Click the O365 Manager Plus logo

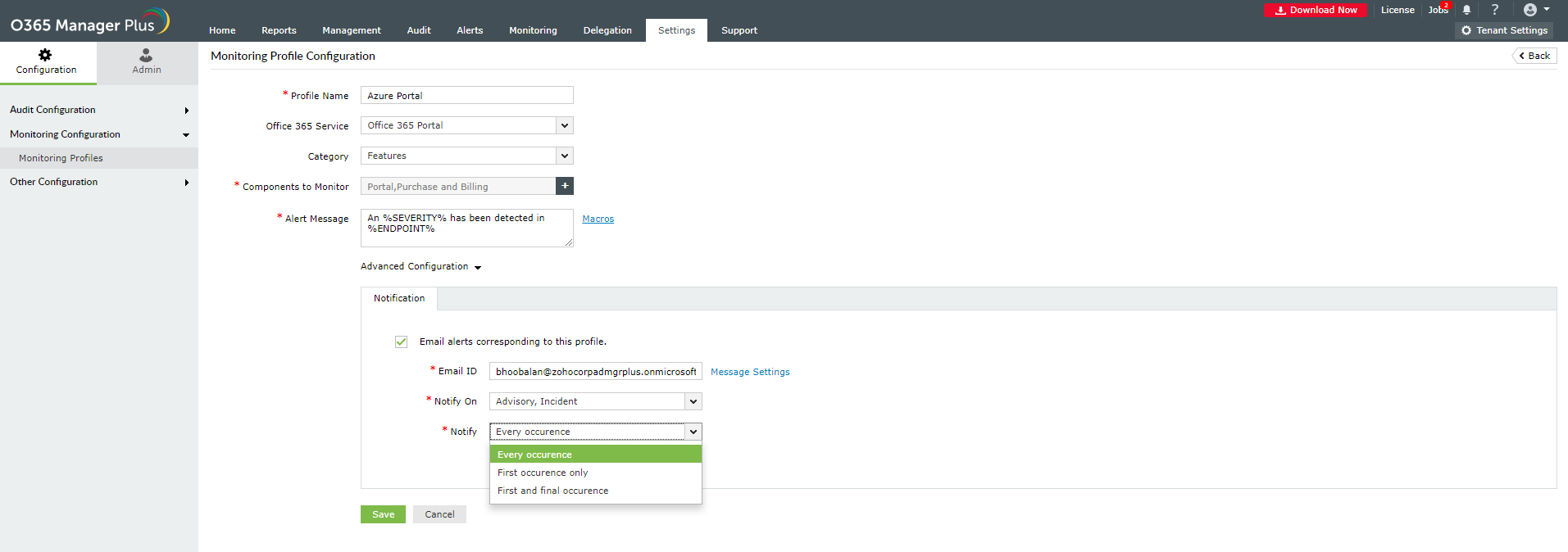point(89,22)
